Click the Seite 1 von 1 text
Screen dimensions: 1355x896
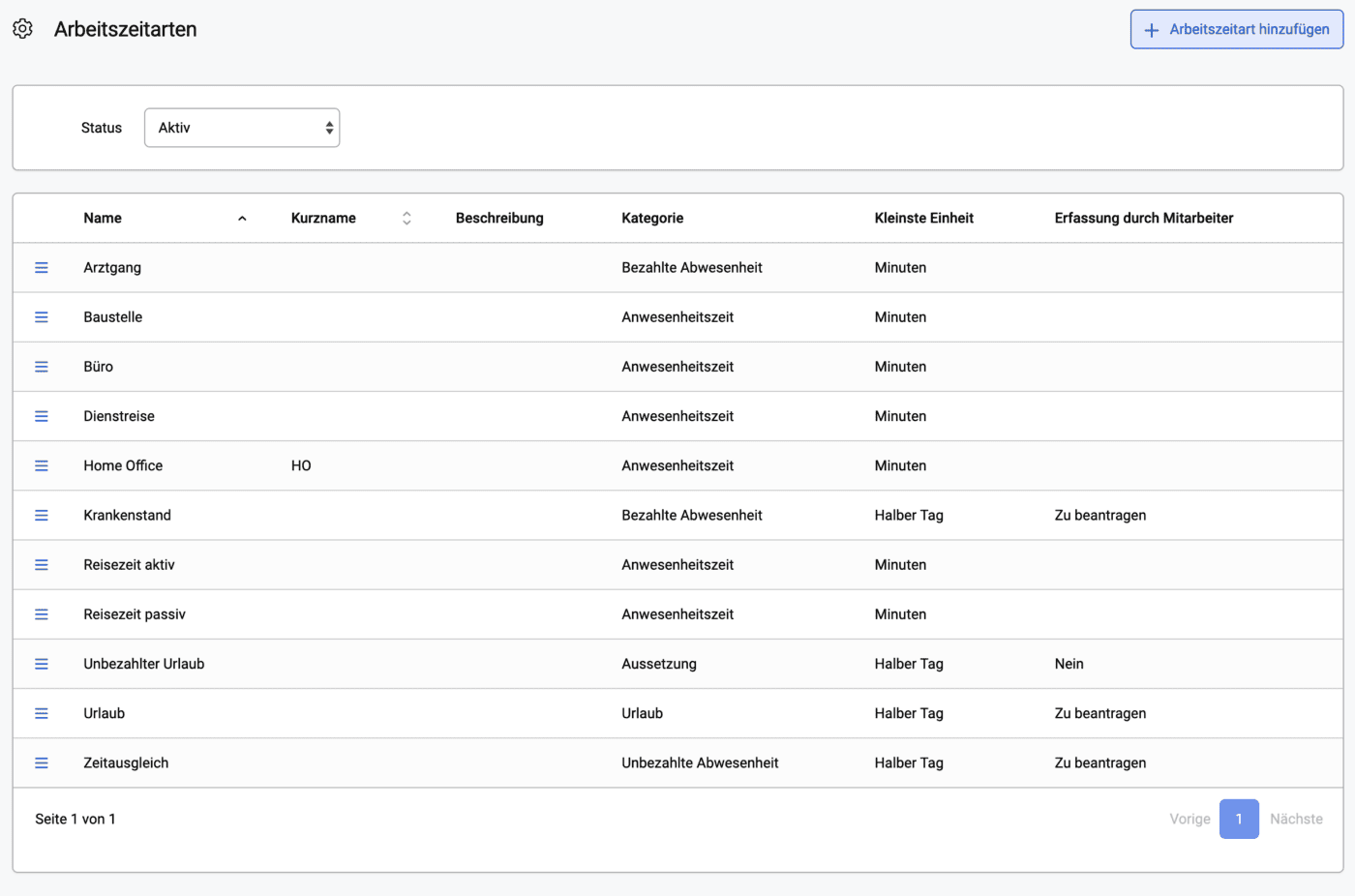pos(75,819)
